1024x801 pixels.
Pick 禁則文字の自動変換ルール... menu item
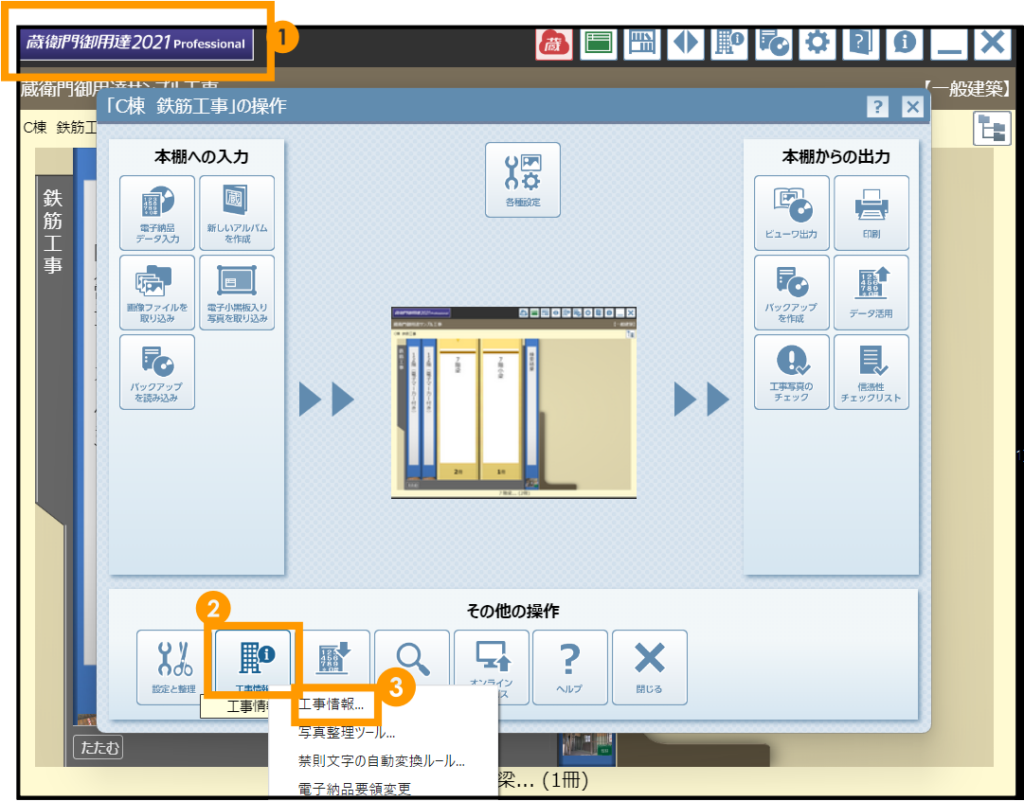pyautogui.click(x=381, y=761)
